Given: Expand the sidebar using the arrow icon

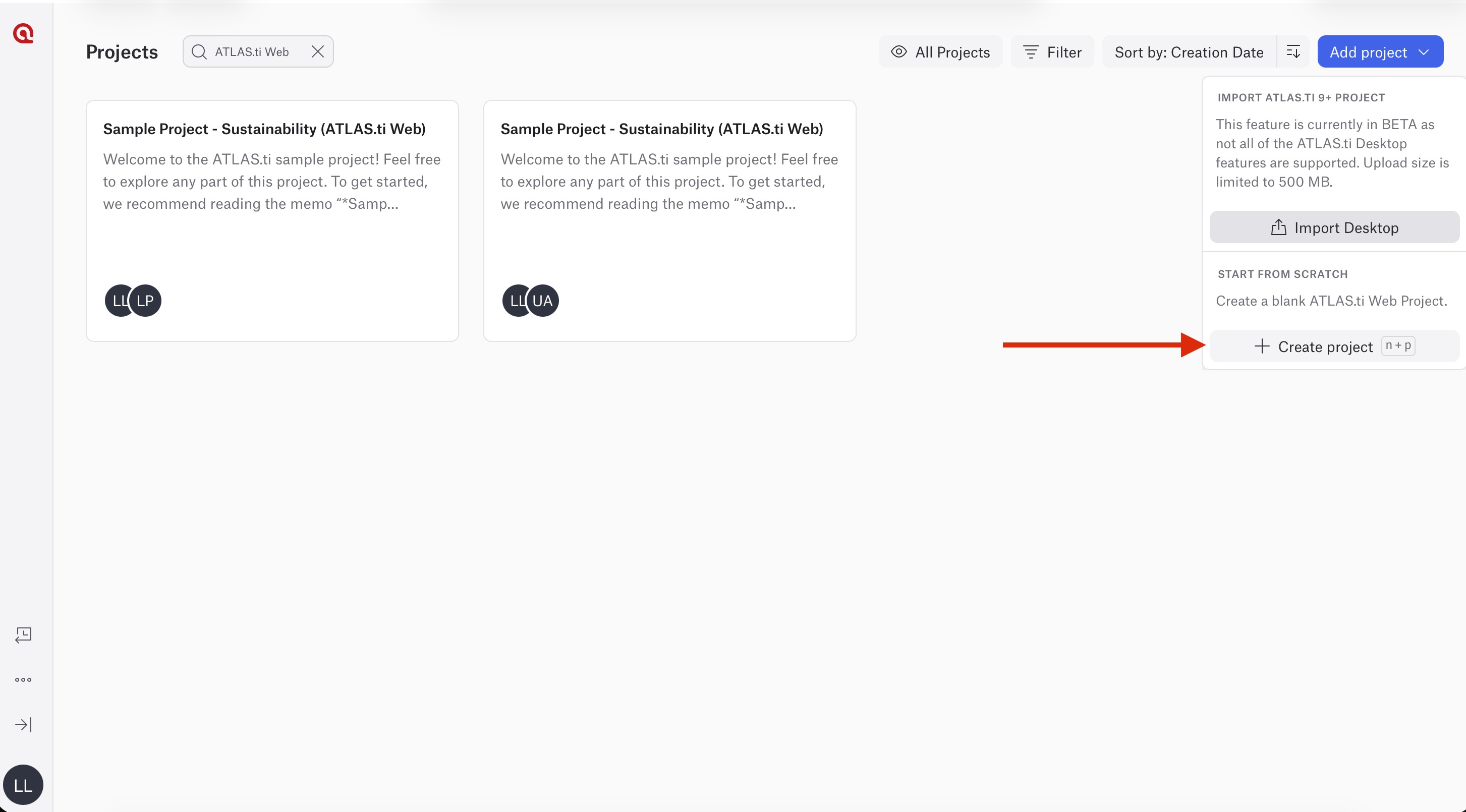Looking at the screenshot, I should pos(23,724).
